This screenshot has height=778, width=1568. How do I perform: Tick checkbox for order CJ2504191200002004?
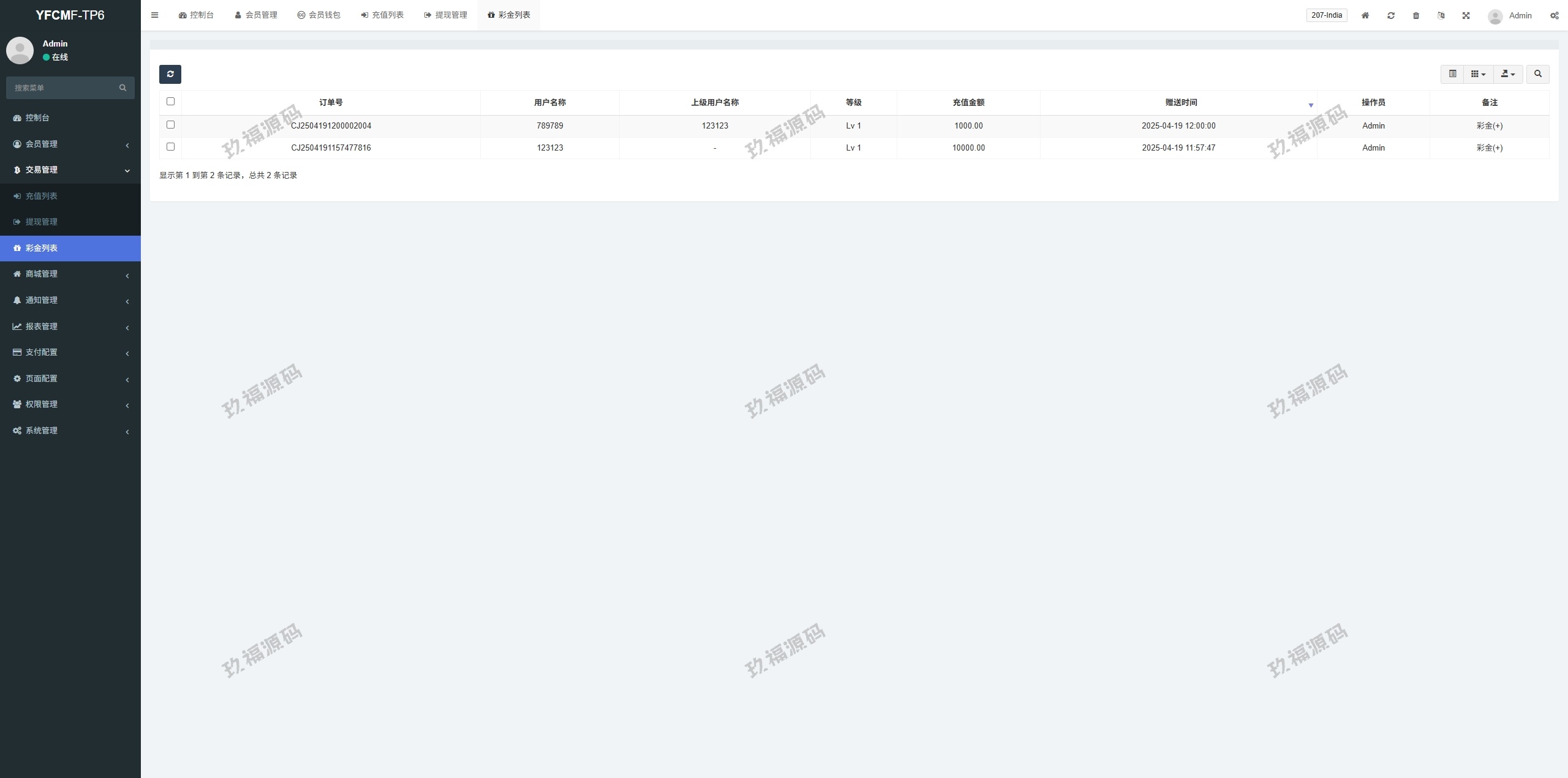click(x=170, y=125)
